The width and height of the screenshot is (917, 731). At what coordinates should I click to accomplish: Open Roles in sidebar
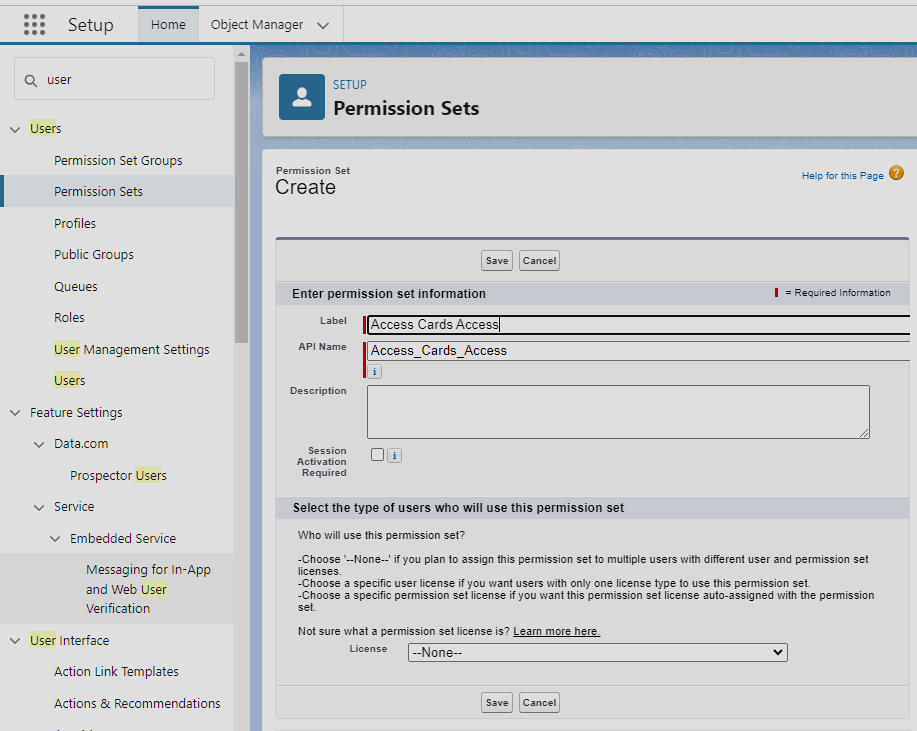[x=69, y=318]
